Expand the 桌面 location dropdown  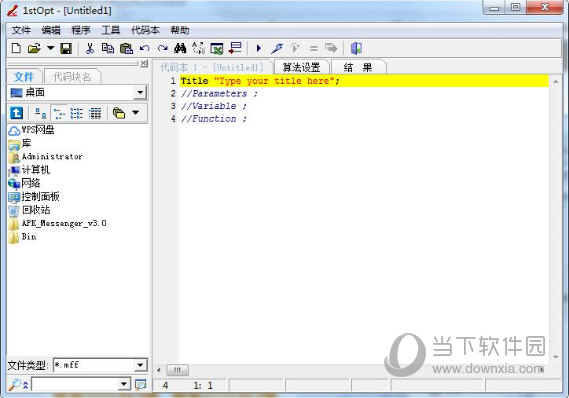[140, 93]
